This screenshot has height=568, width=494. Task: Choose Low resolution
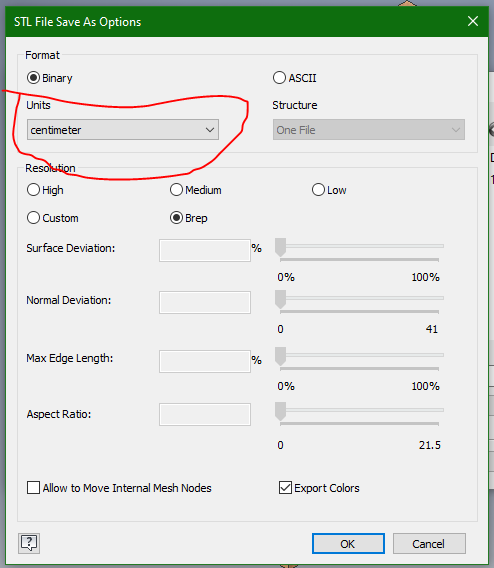click(318, 190)
